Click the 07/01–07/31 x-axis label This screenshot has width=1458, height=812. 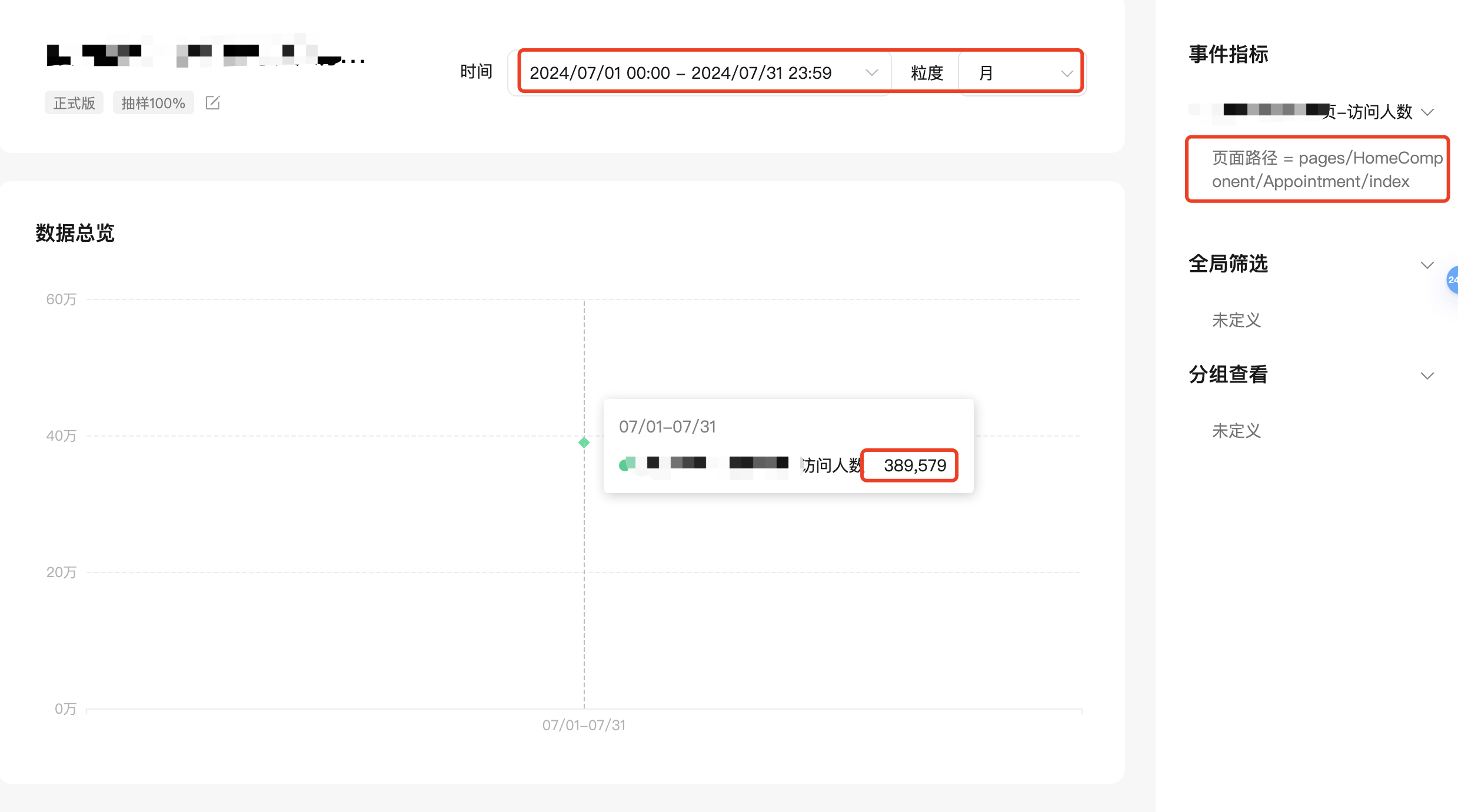coord(584,725)
